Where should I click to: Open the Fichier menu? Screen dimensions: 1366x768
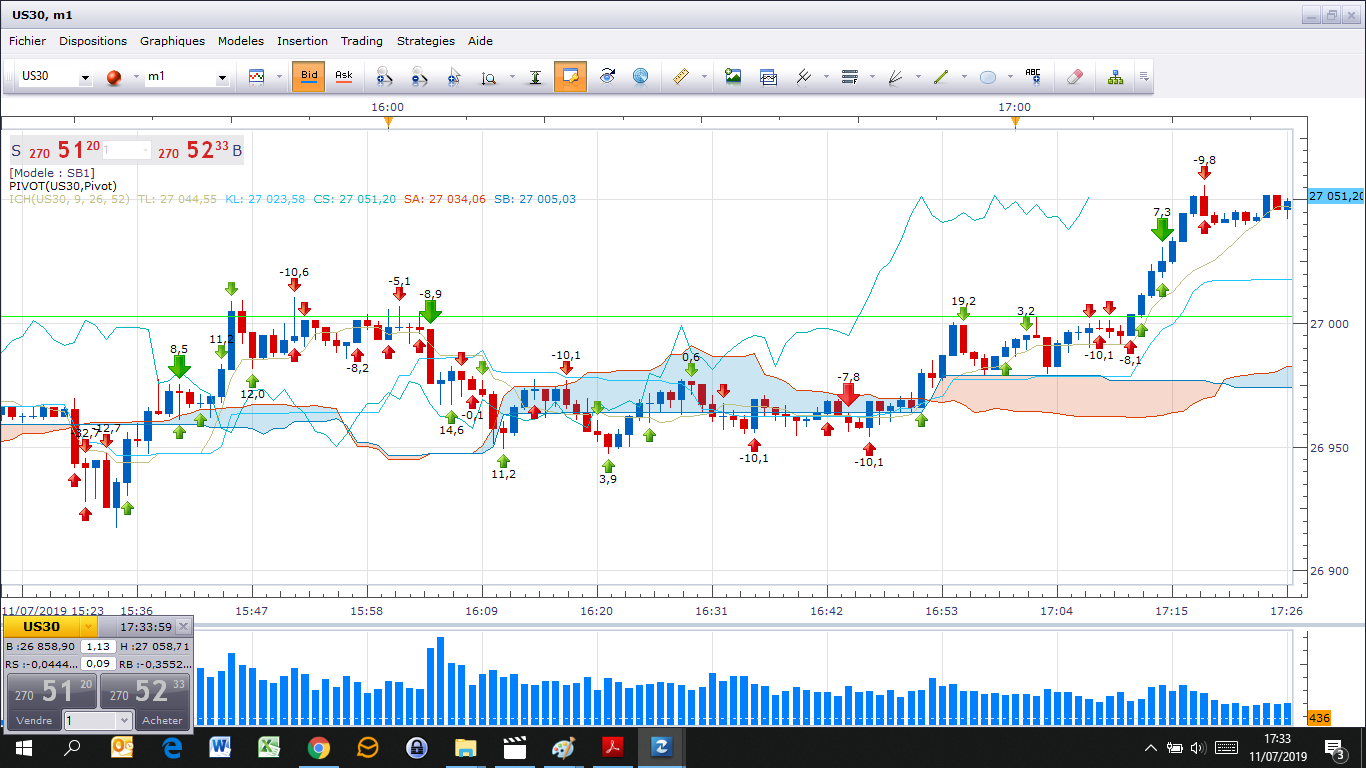click(27, 41)
